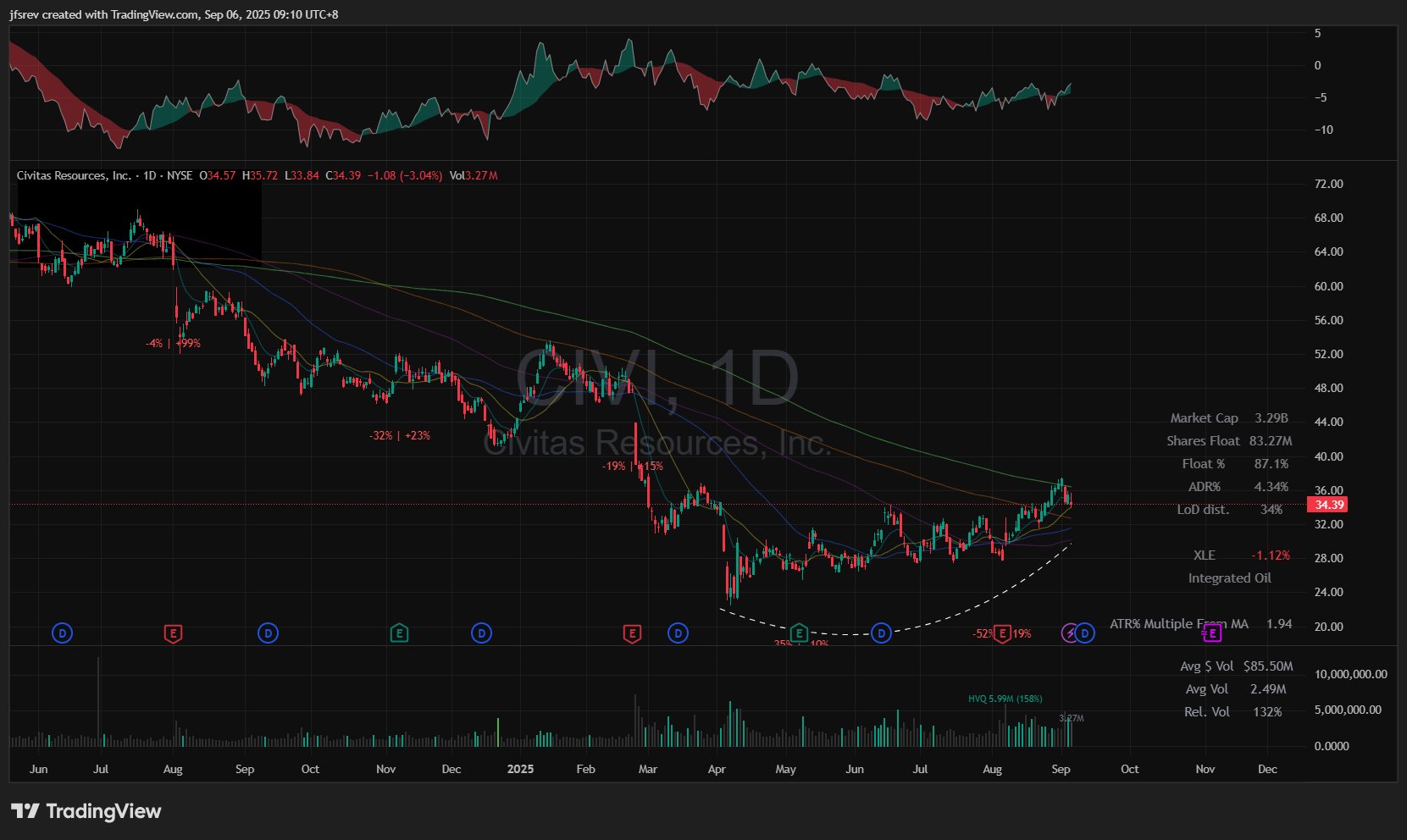
Task: Click the dividend marker in December 2024
Action: (481, 633)
